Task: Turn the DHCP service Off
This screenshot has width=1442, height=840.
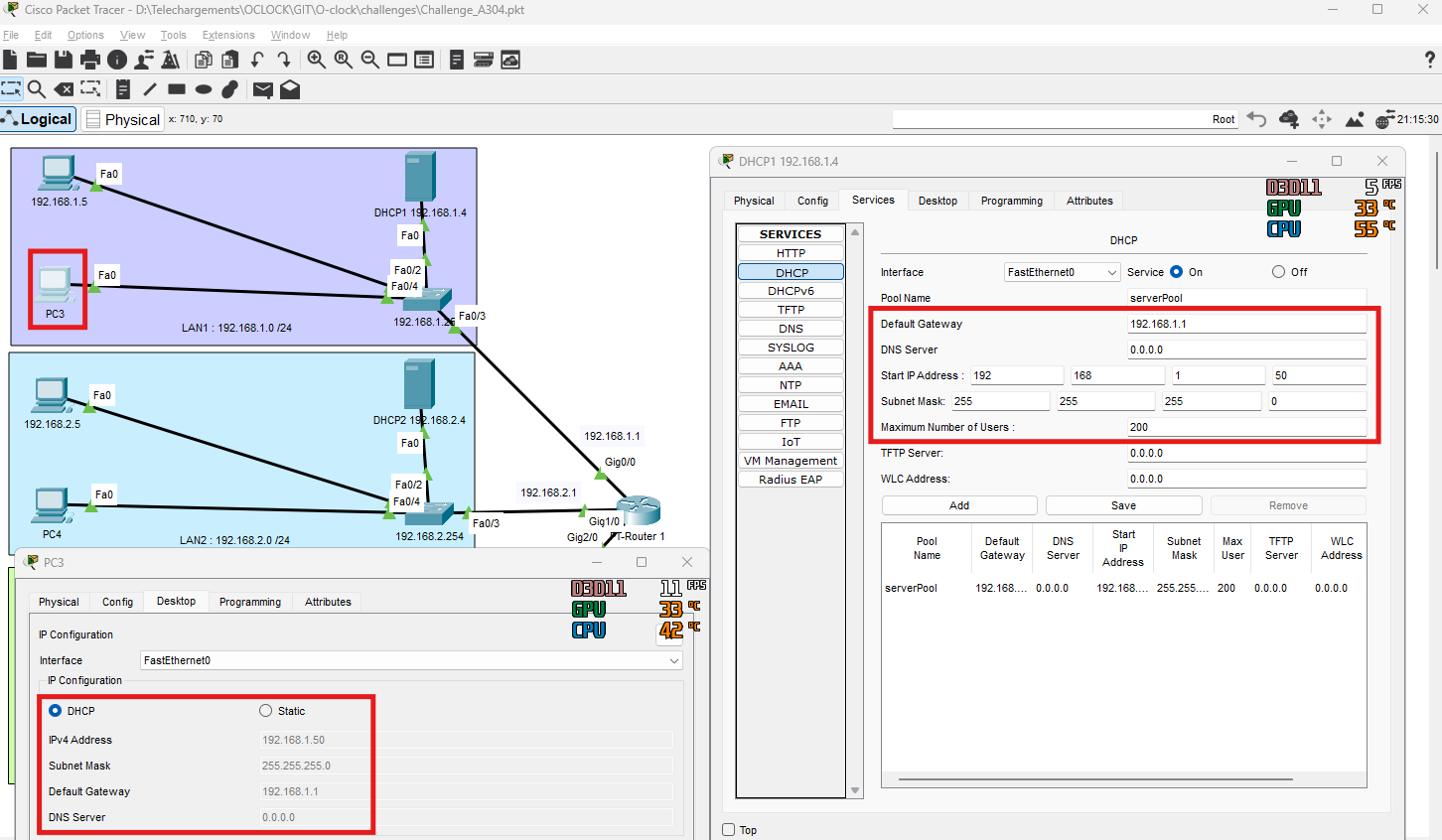Action: (1279, 272)
